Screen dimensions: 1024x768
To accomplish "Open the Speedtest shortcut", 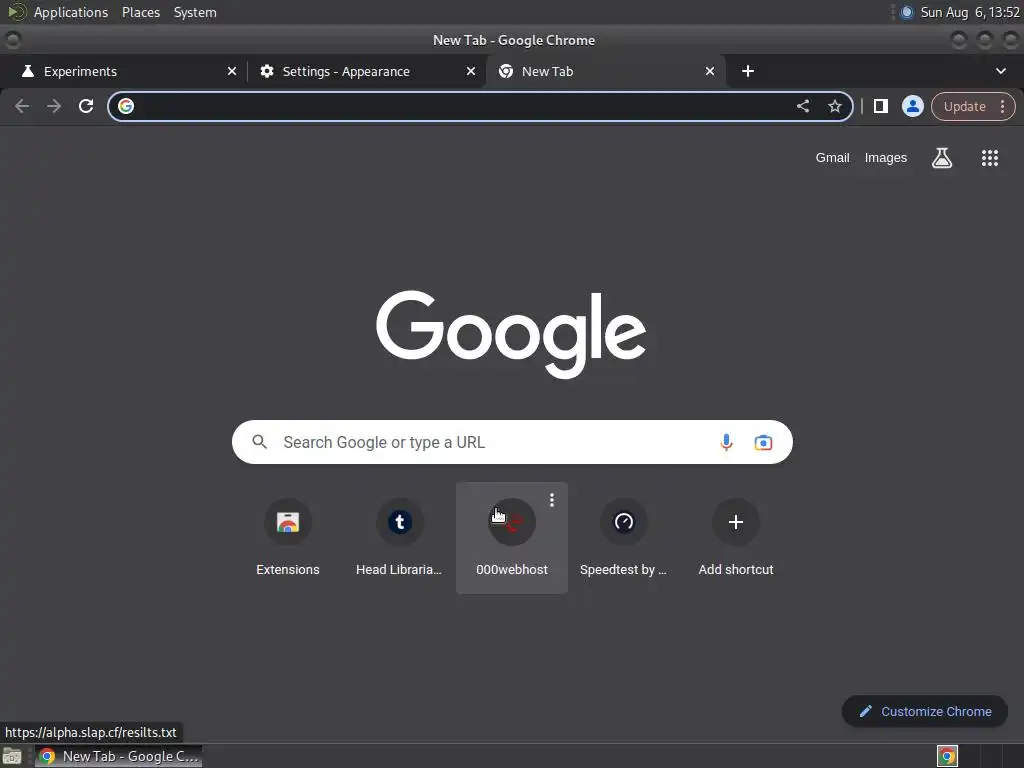I will point(623,538).
